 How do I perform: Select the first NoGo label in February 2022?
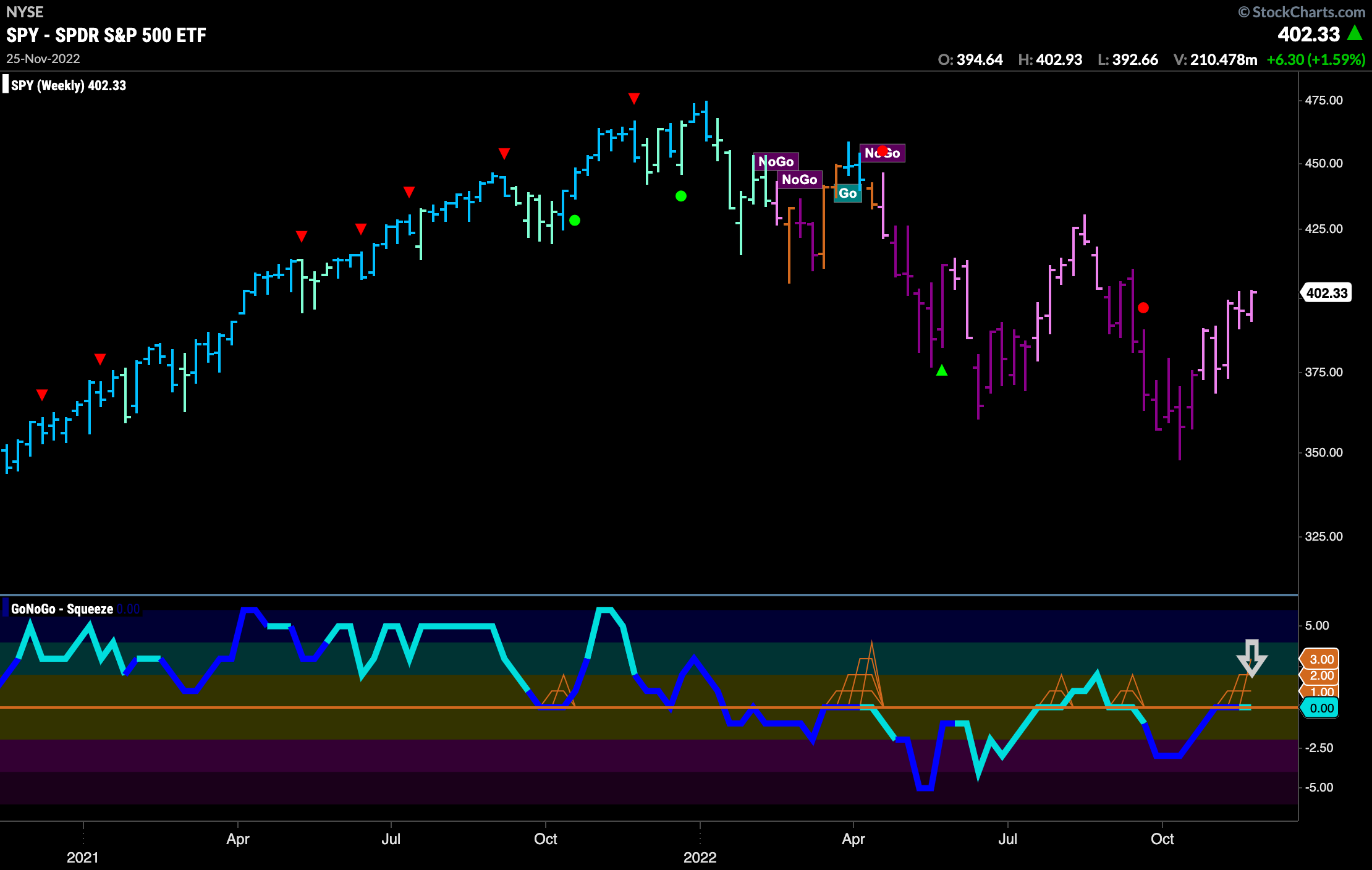(x=776, y=162)
